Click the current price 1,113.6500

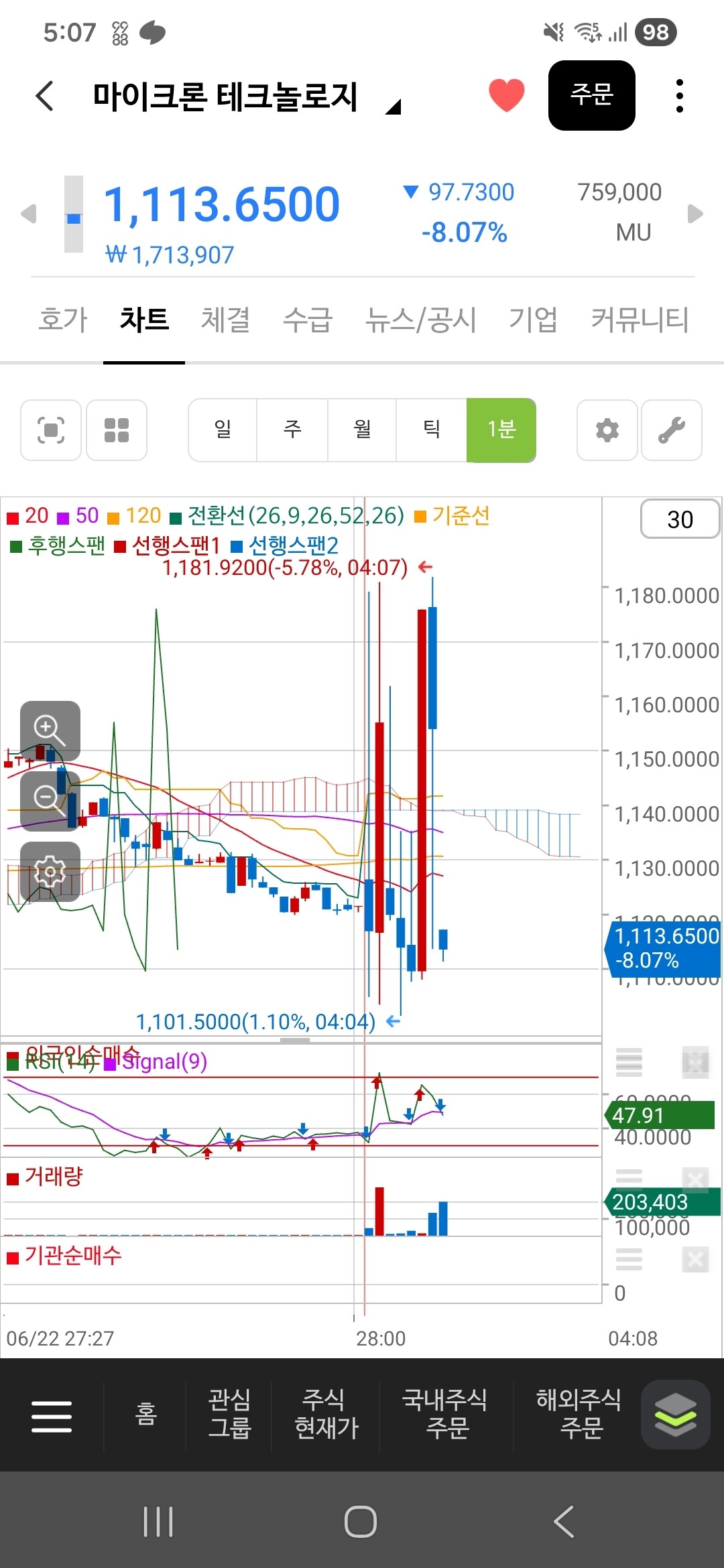[x=222, y=204]
